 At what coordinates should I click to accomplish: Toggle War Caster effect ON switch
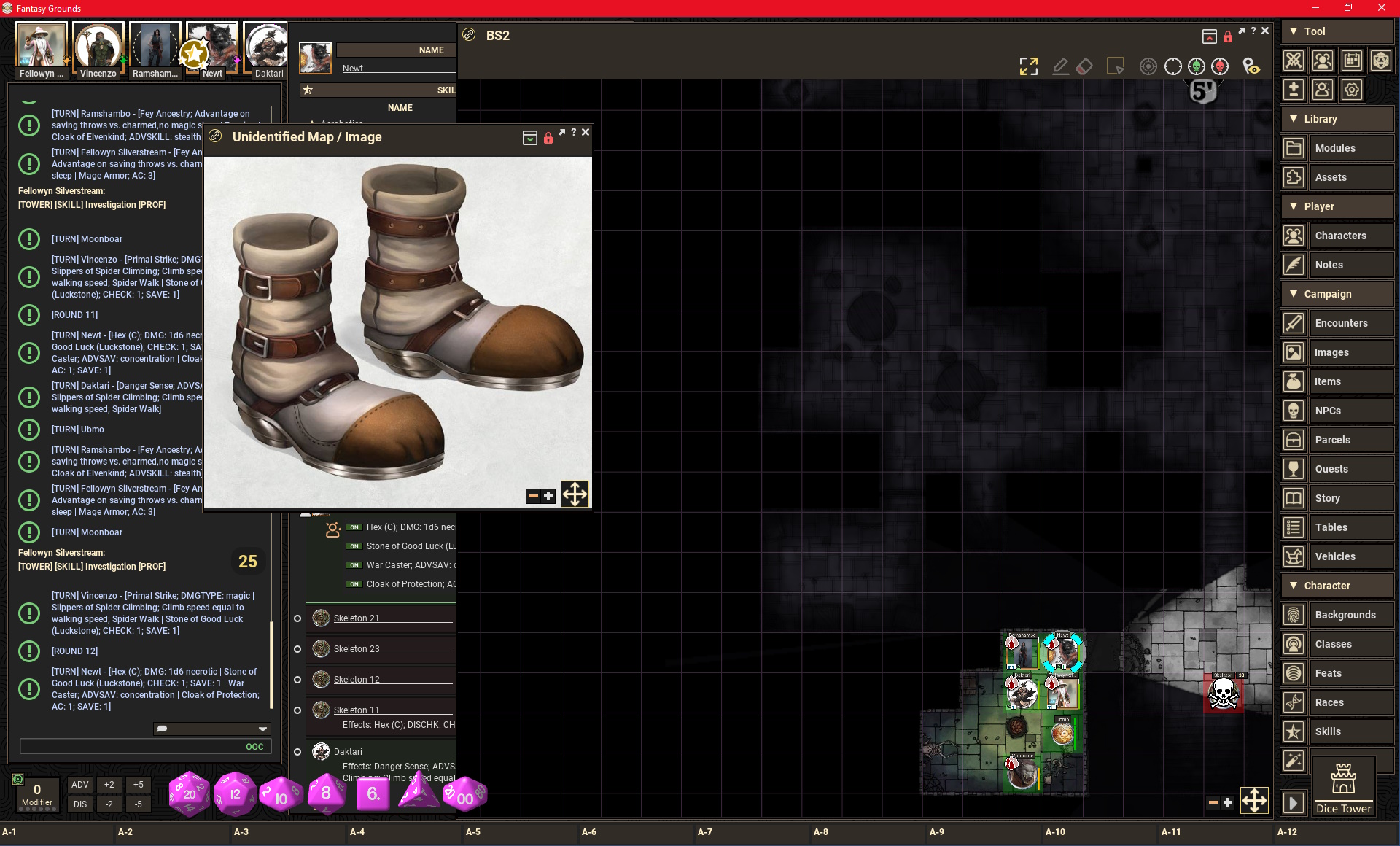click(354, 565)
